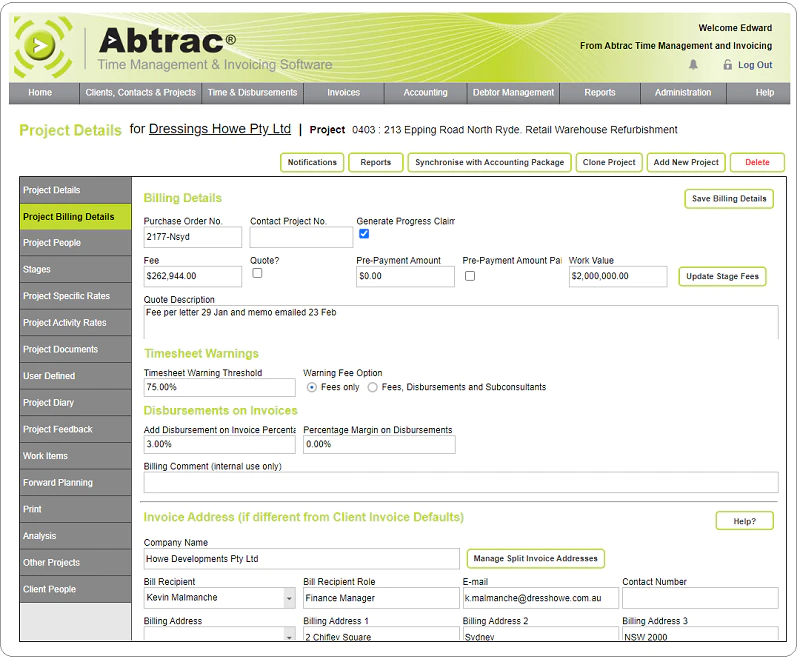Open the Invoices menu
The height and width of the screenshot is (659, 800).
343,93
